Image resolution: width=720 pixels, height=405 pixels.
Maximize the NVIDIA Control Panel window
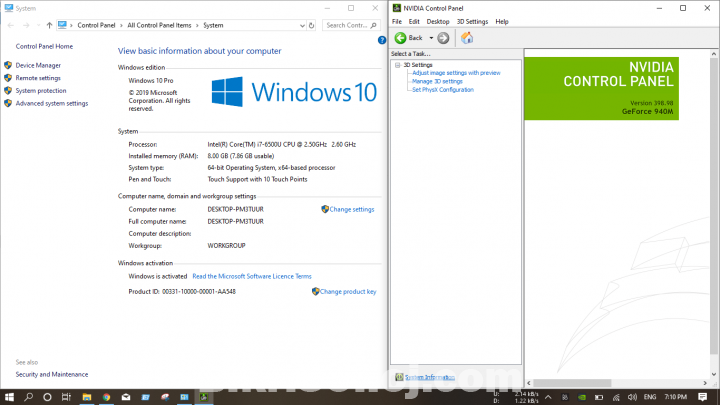(x=683, y=8)
